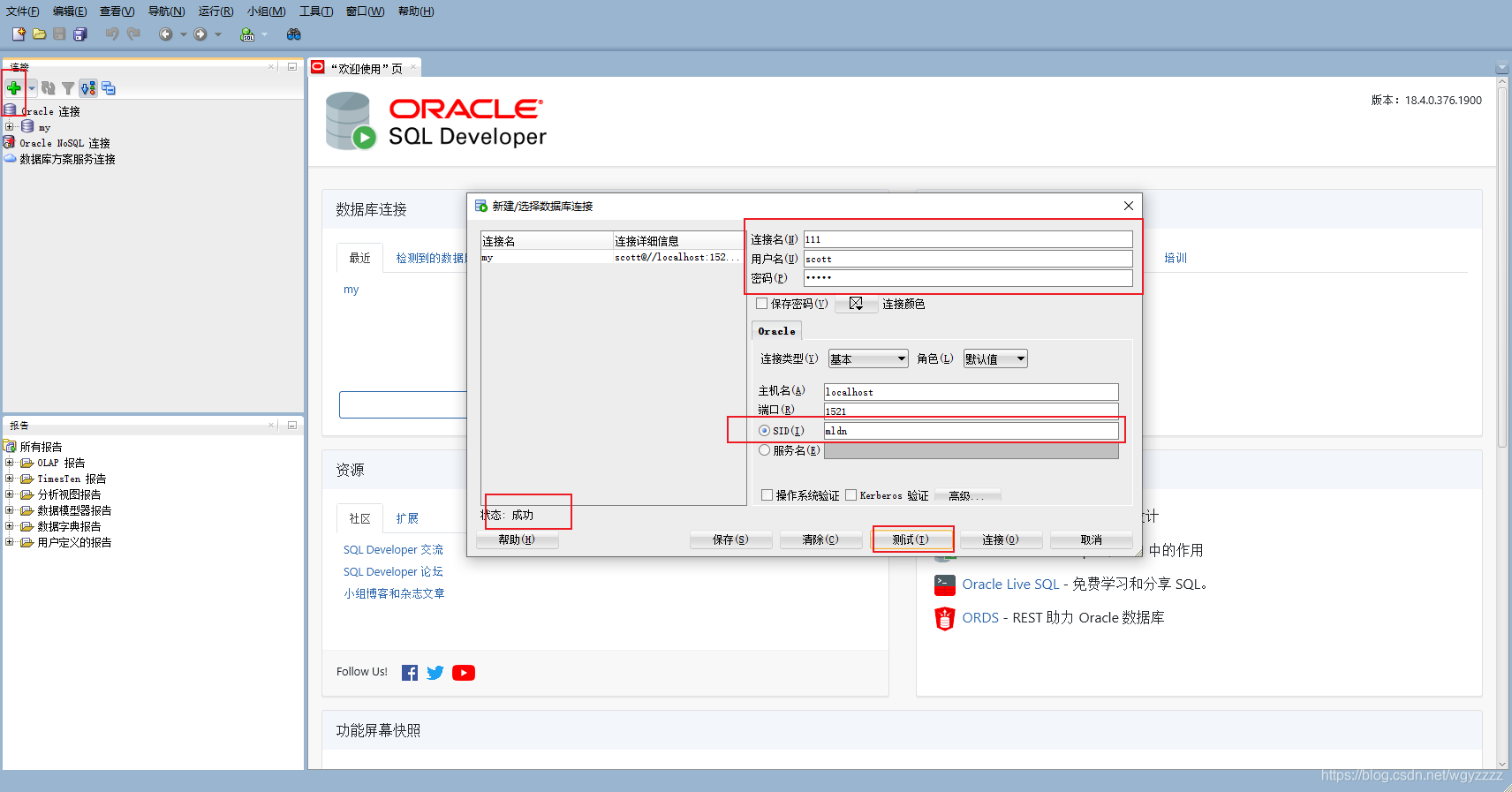Click the Undo toolbar icon
1512x792 pixels.
(112, 34)
